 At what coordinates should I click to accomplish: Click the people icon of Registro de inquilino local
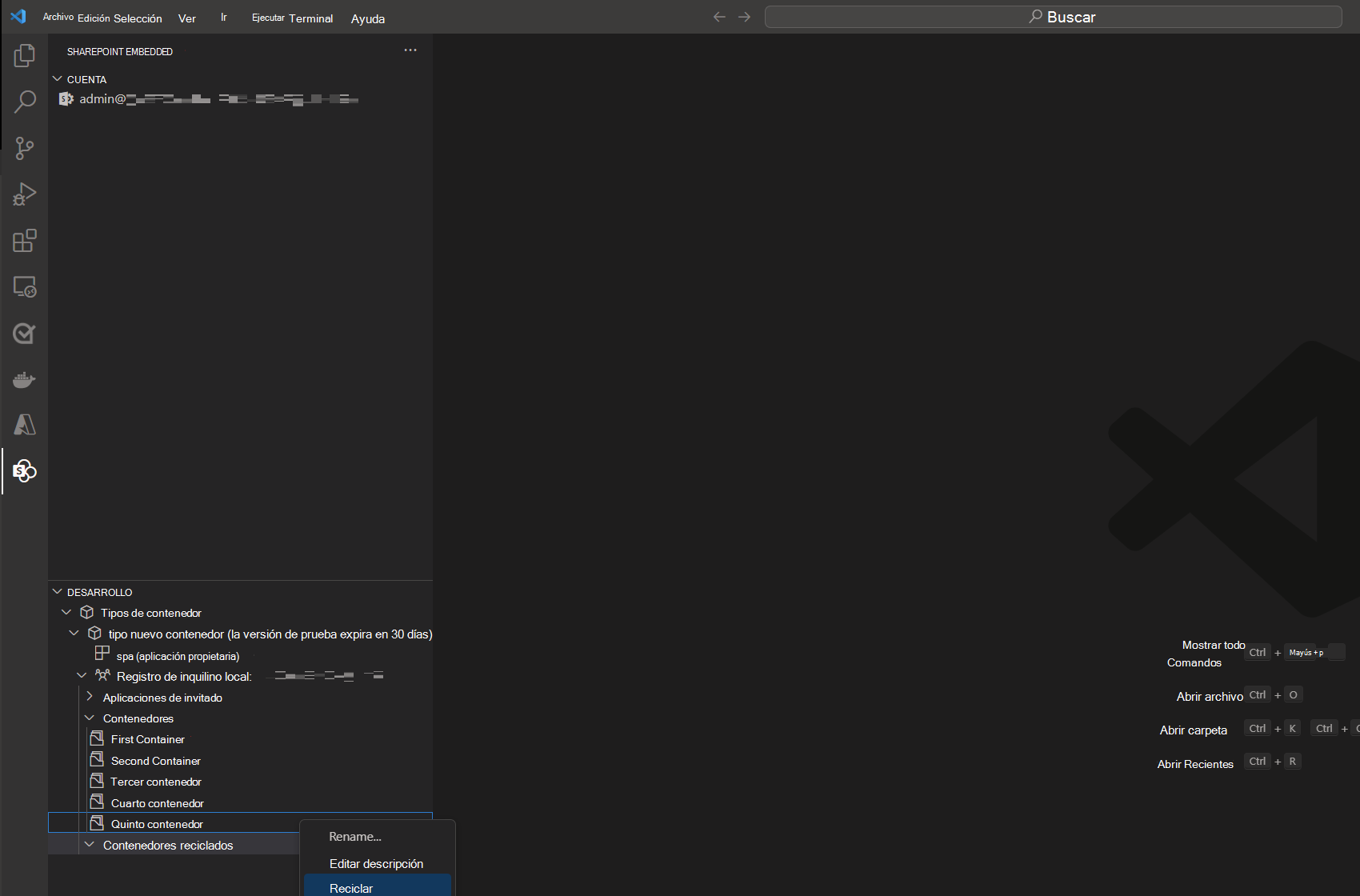click(x=102, y=675)
